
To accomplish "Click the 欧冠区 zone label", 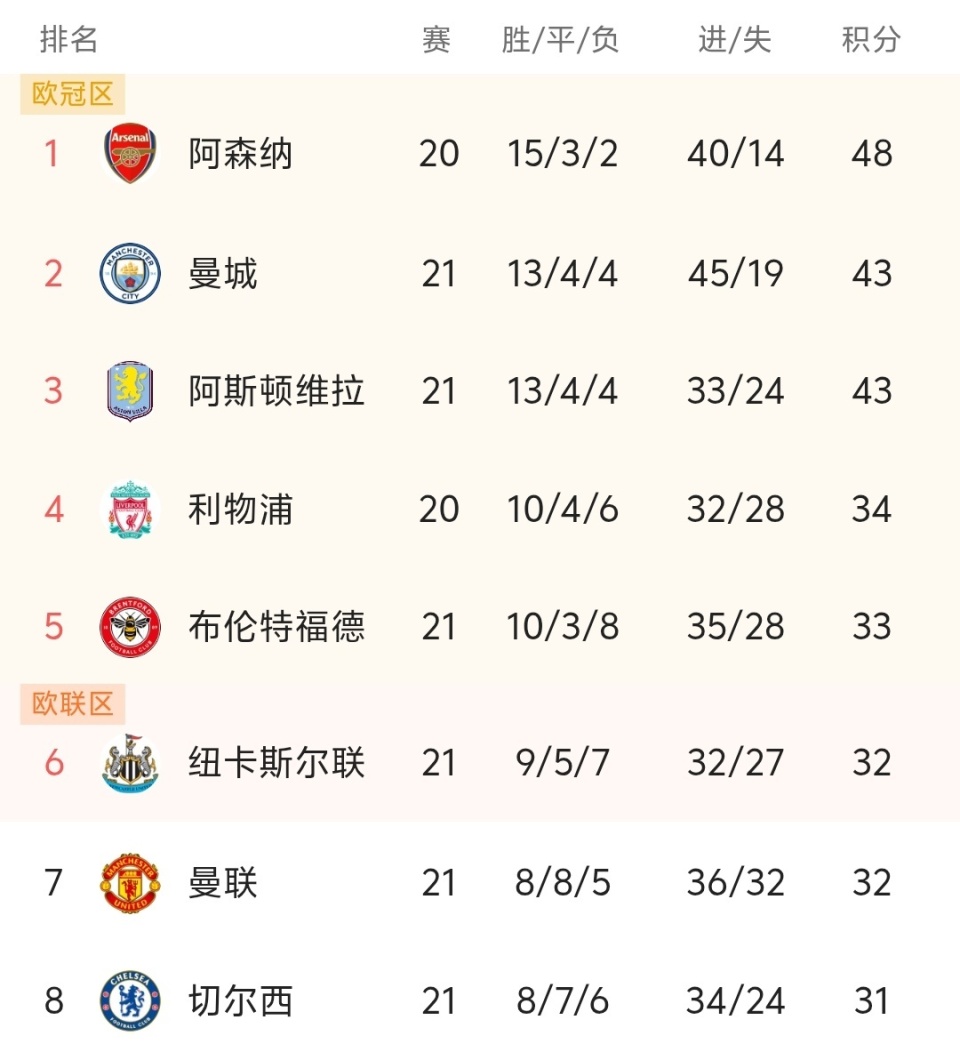I will click(72, 95).
